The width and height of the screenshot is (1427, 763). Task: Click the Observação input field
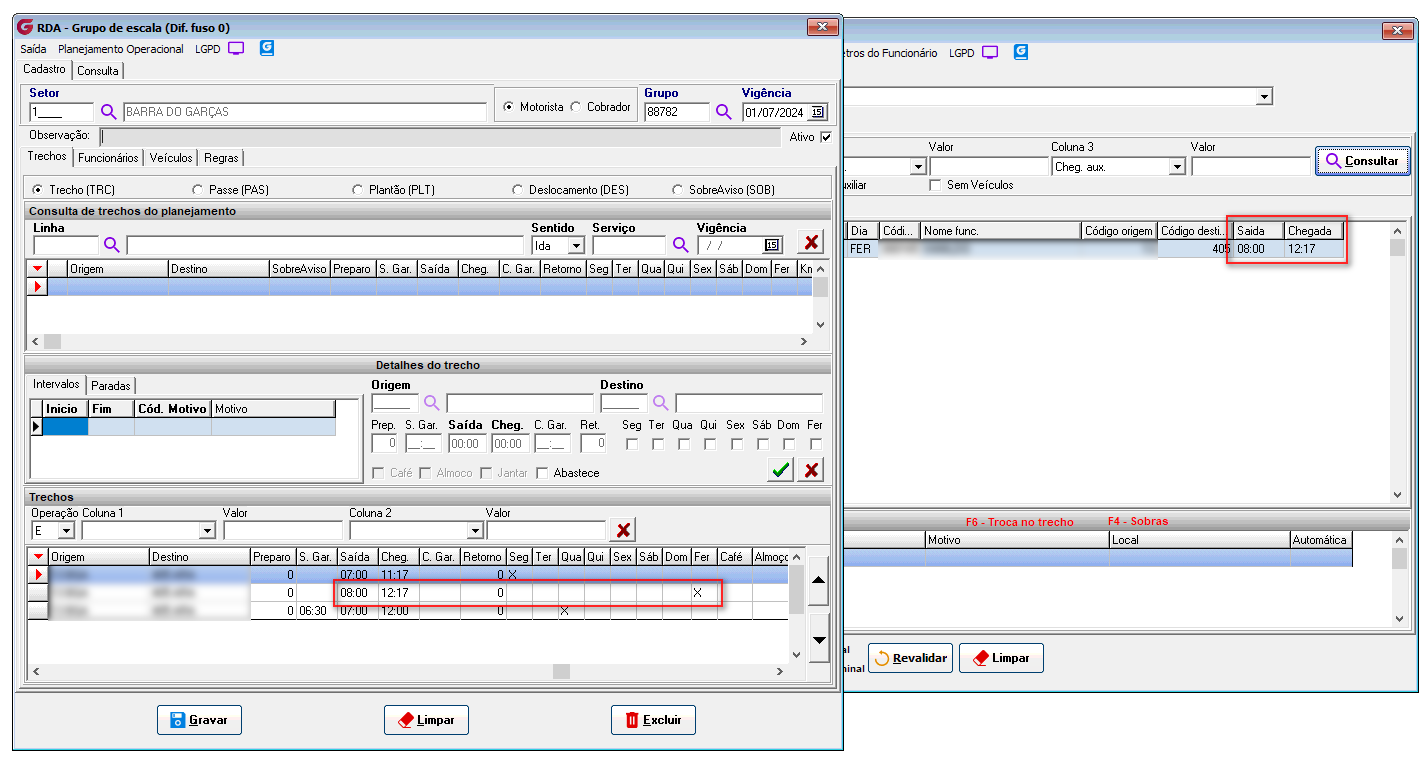(439, 136)
